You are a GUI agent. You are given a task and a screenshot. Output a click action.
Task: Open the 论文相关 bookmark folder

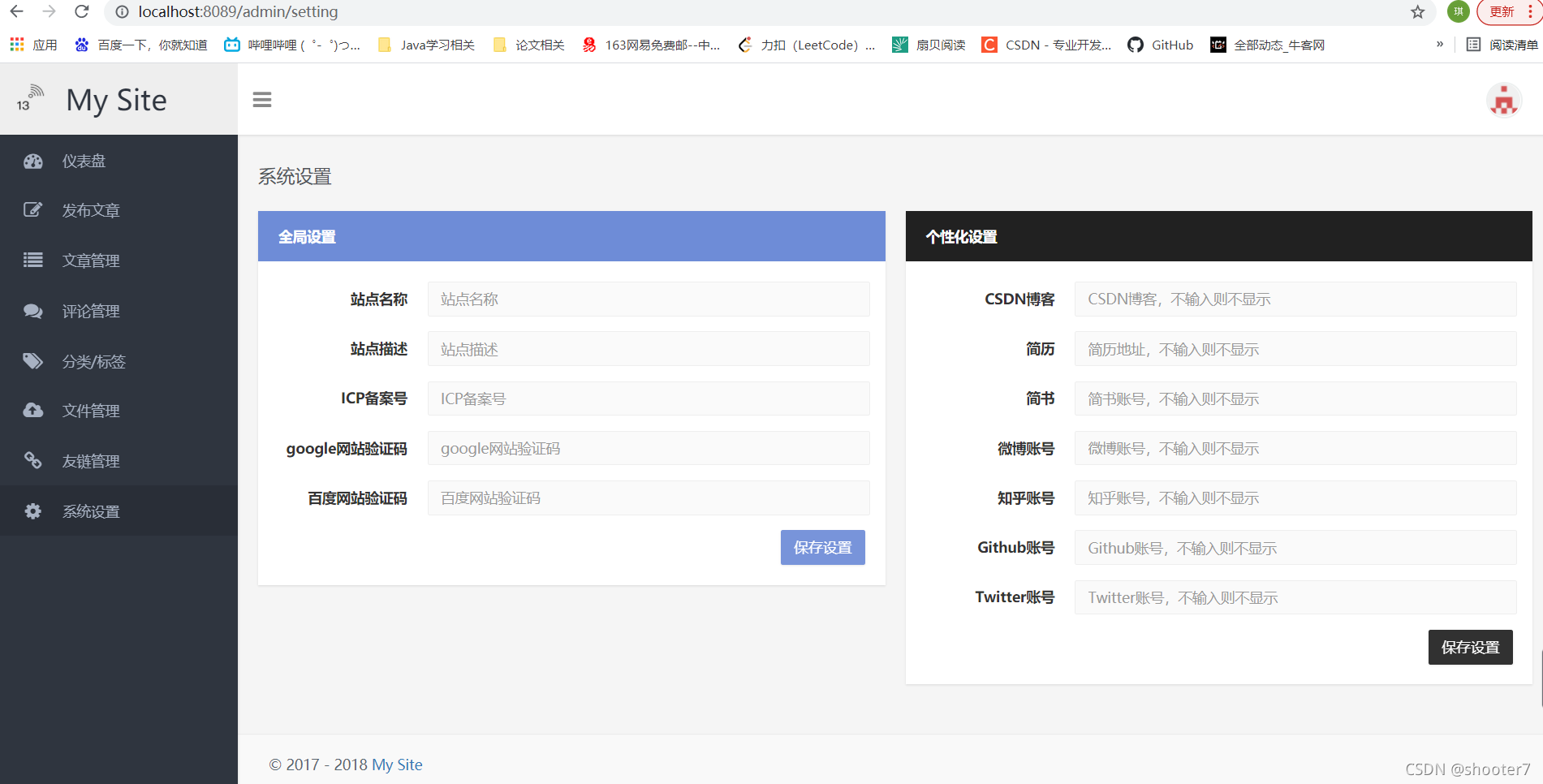pos(528,45)
